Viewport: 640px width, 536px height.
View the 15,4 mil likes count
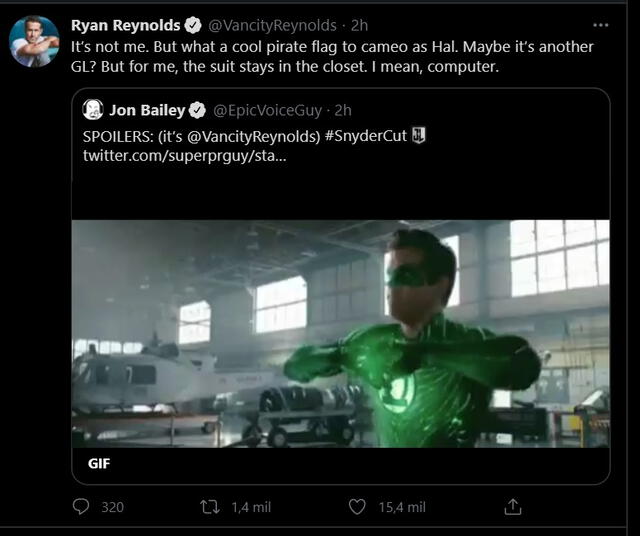click(401, 507)
